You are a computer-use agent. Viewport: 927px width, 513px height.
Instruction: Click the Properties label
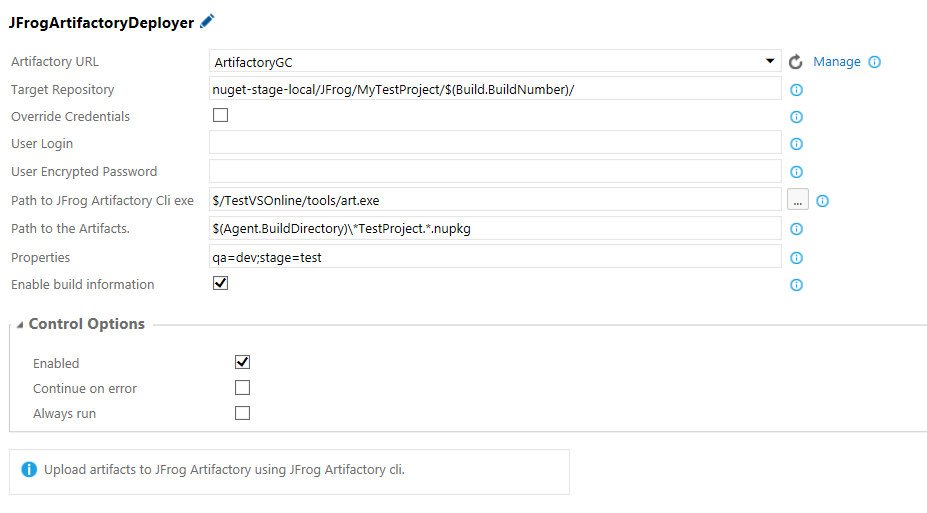(40, 258)
